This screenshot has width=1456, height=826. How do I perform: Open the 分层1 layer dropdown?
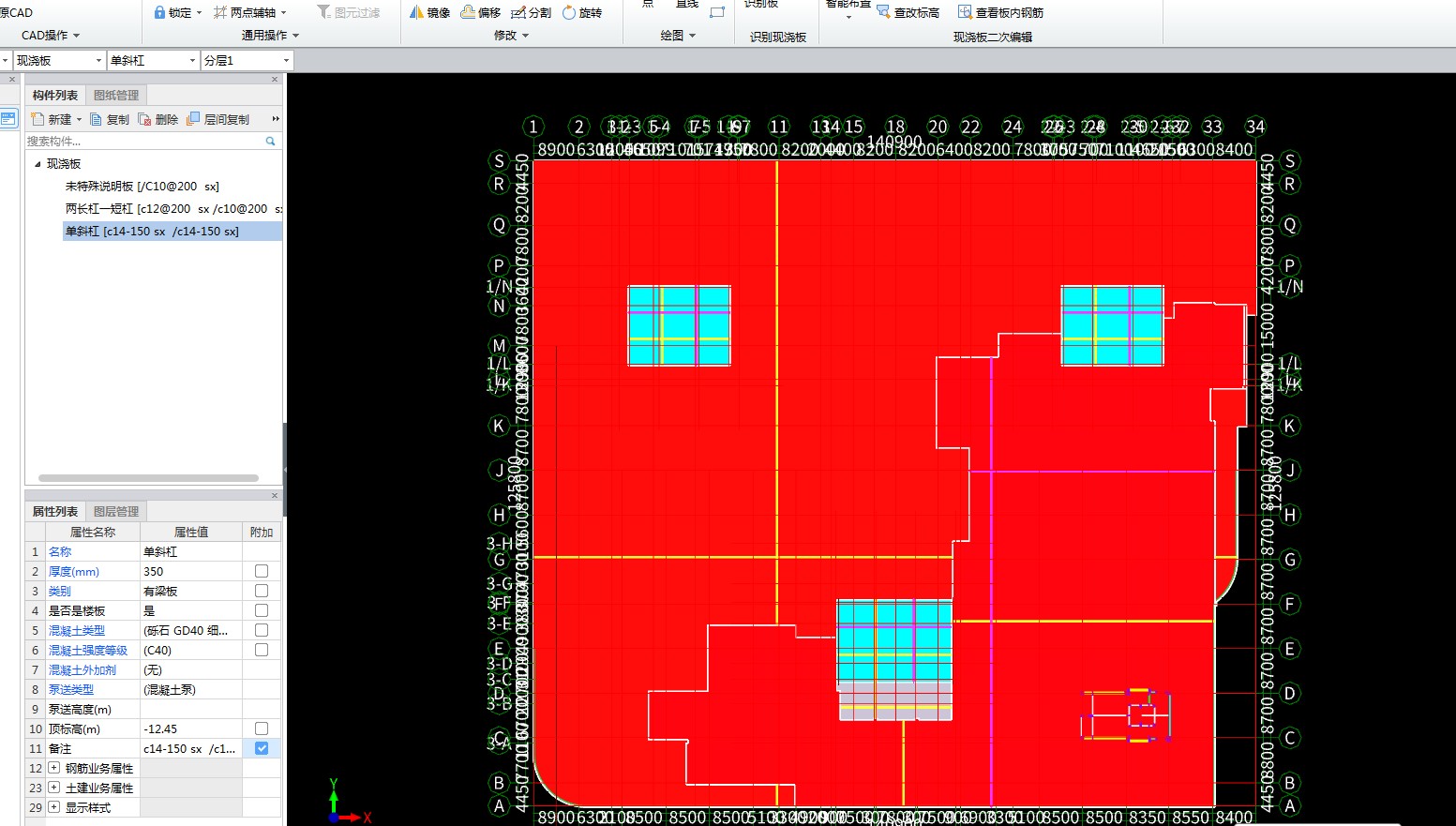(x=248, y=60)
